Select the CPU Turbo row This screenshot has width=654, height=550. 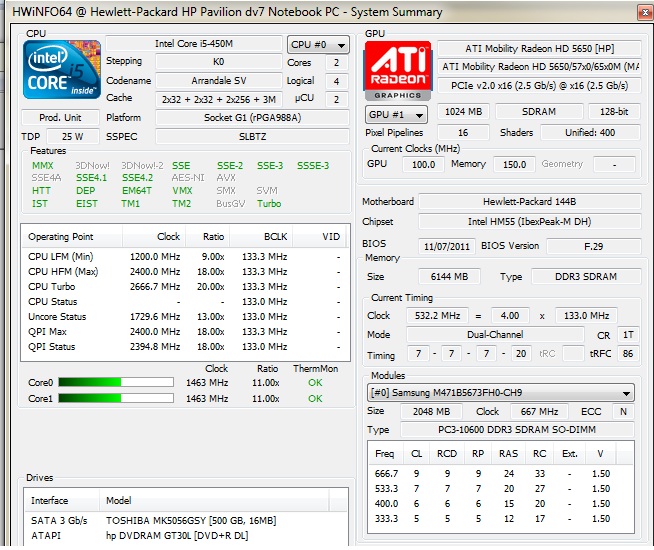pyautogui.click(x=185, y=286)
